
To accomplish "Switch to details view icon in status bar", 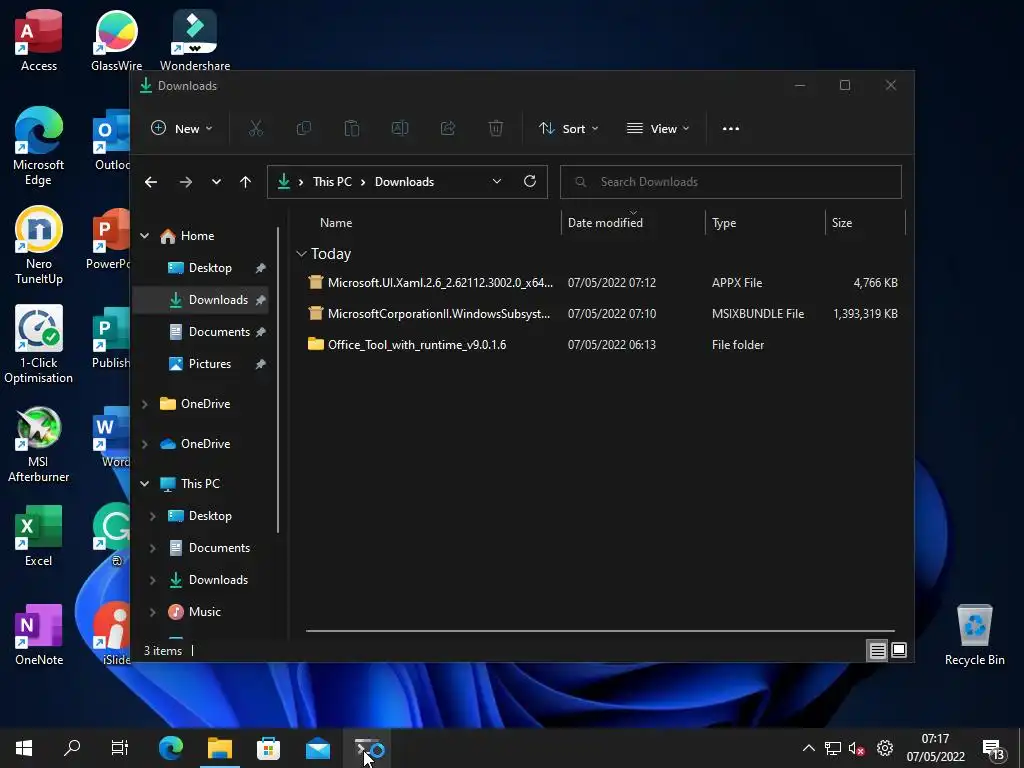I will (x=877, y=650).
